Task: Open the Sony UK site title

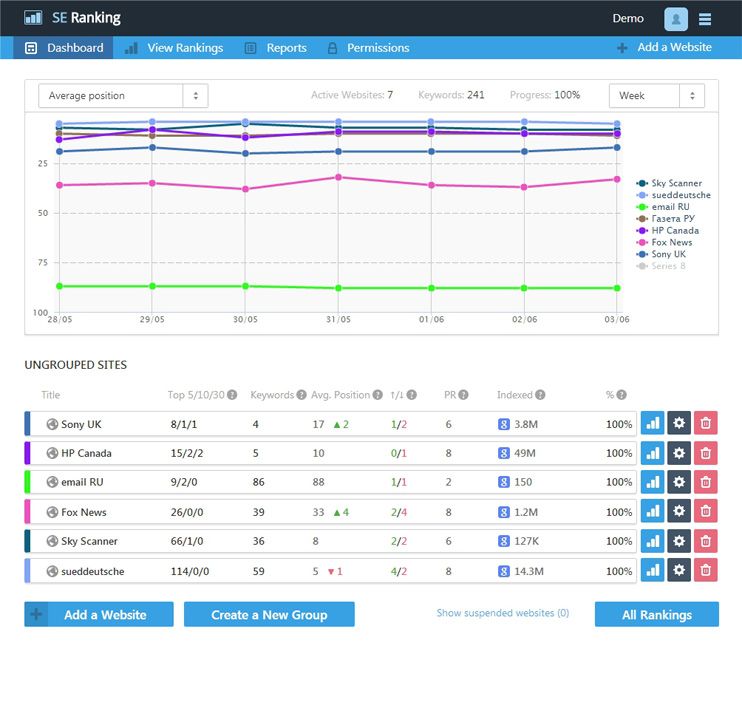Action: click(x=81, y=424)
